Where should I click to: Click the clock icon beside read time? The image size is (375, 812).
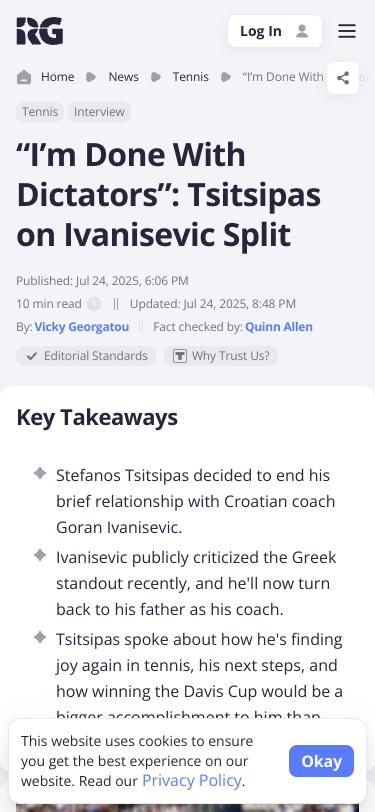coord(94,304)
